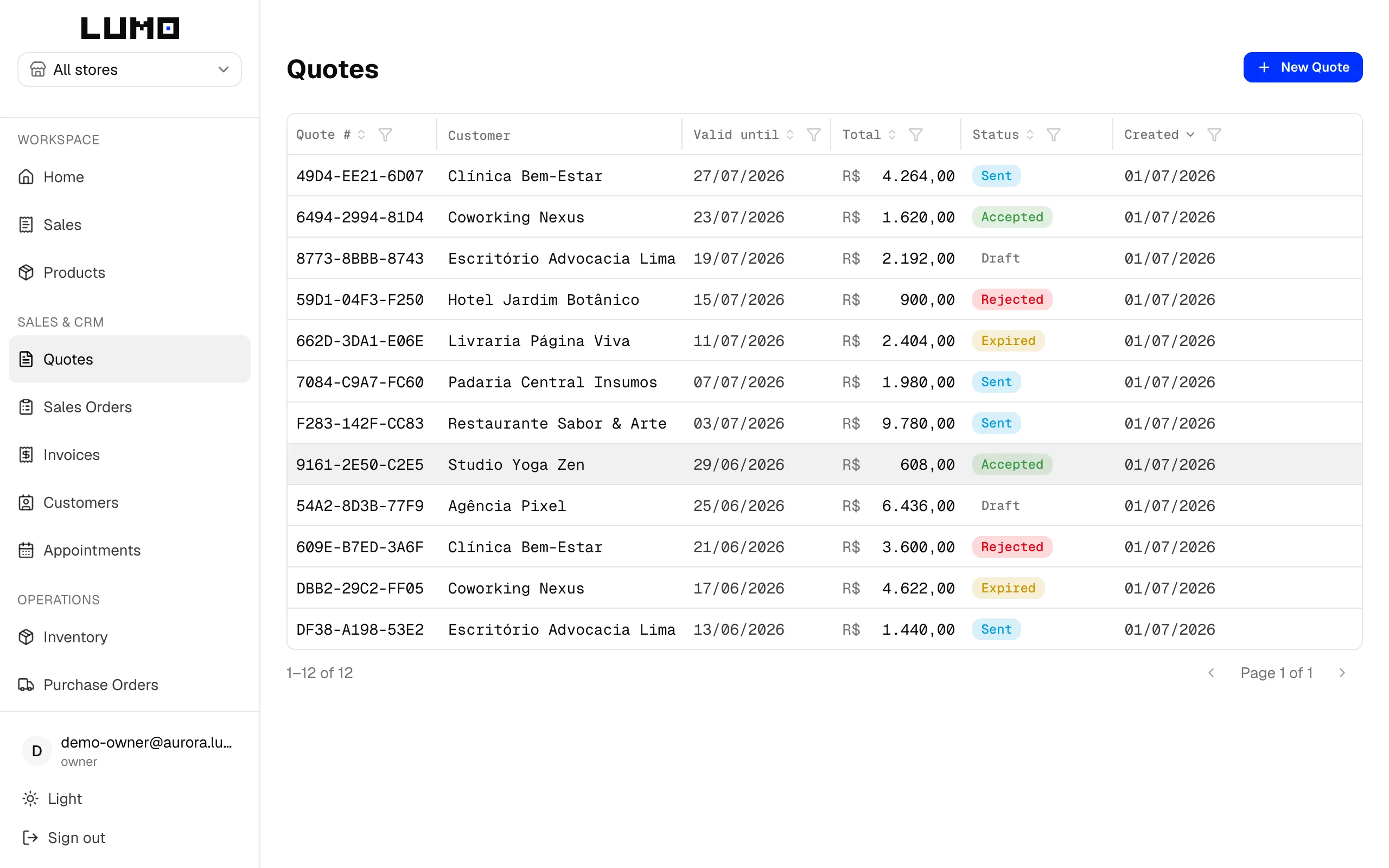This screenshot has width=1389, height=868.
Task: Open the Status column filter icon
Action: (x=1053, y=135)
